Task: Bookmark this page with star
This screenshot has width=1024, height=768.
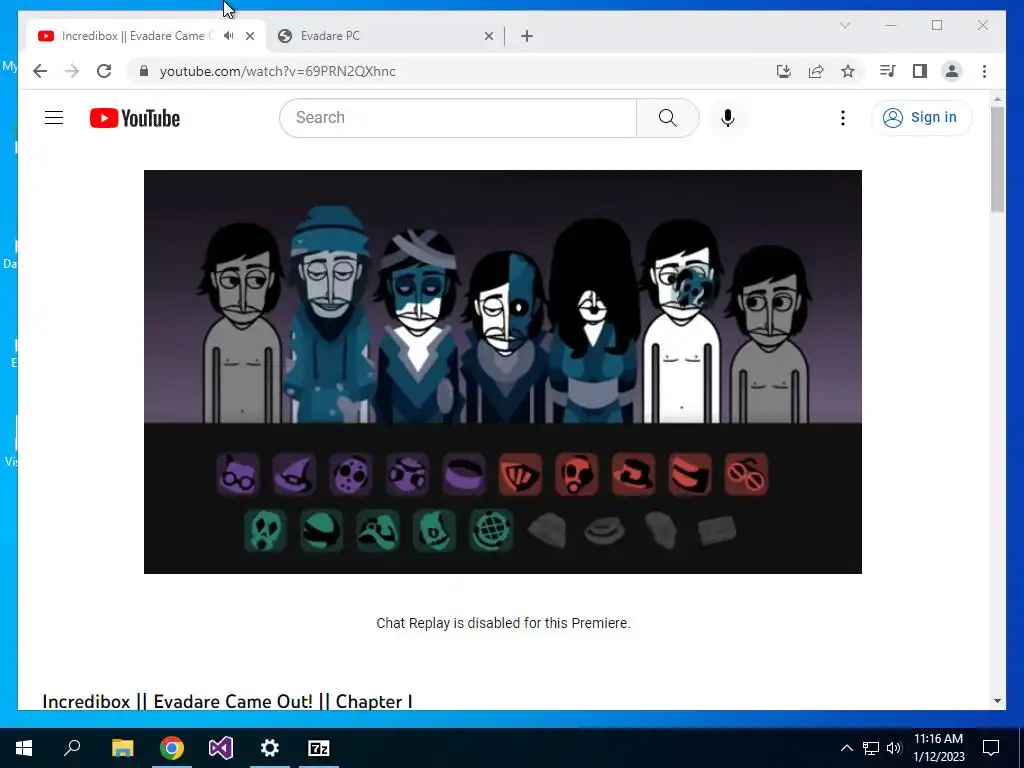Action: 848,71
